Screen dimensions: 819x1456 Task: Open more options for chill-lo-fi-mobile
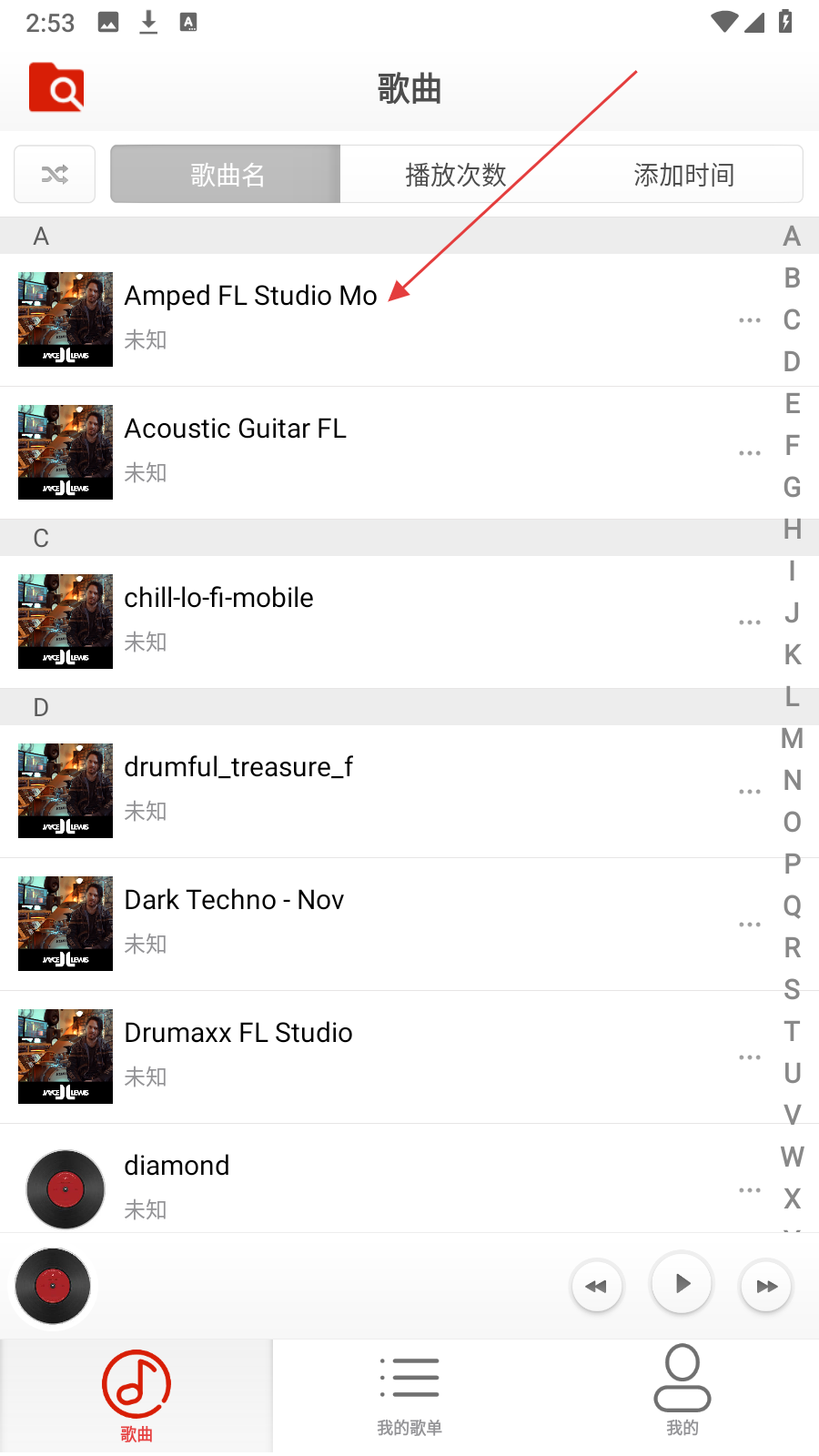(x=750, y=622)
